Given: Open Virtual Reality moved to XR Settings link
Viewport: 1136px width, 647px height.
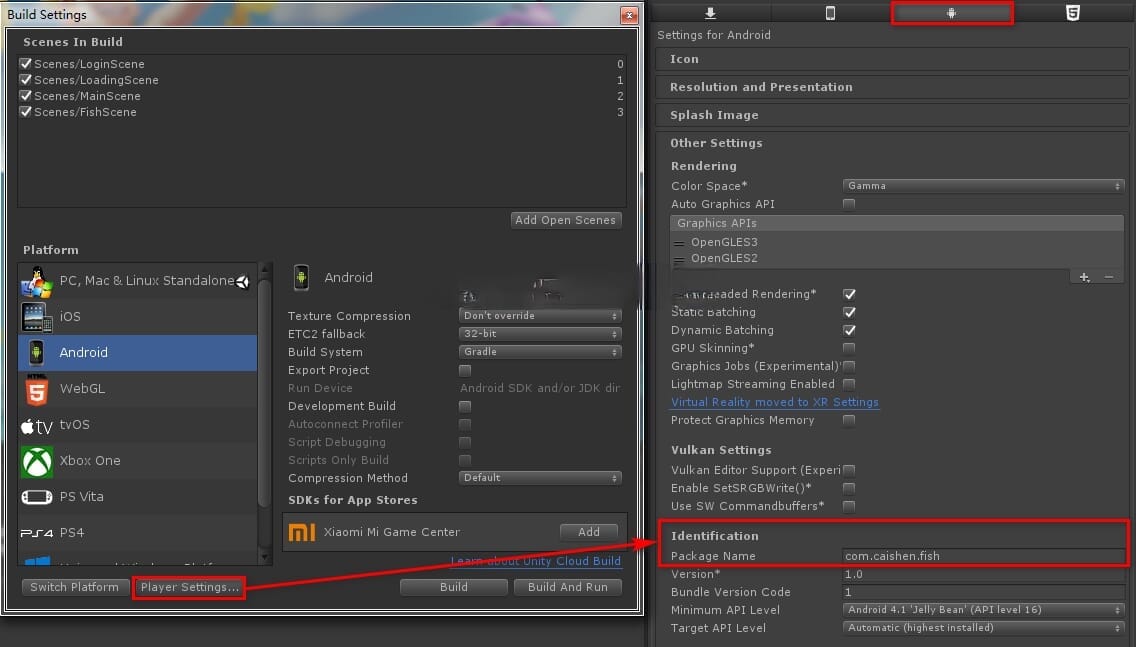Looking at the screenshot, I should pyautogui.click(x=774, y=403).
